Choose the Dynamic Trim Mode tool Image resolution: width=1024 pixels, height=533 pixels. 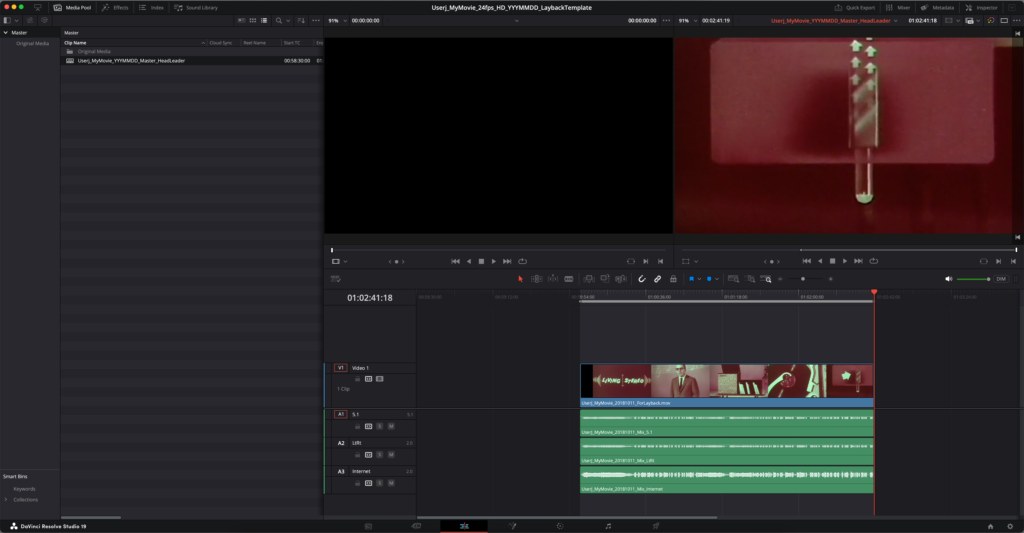coord(553,279)
